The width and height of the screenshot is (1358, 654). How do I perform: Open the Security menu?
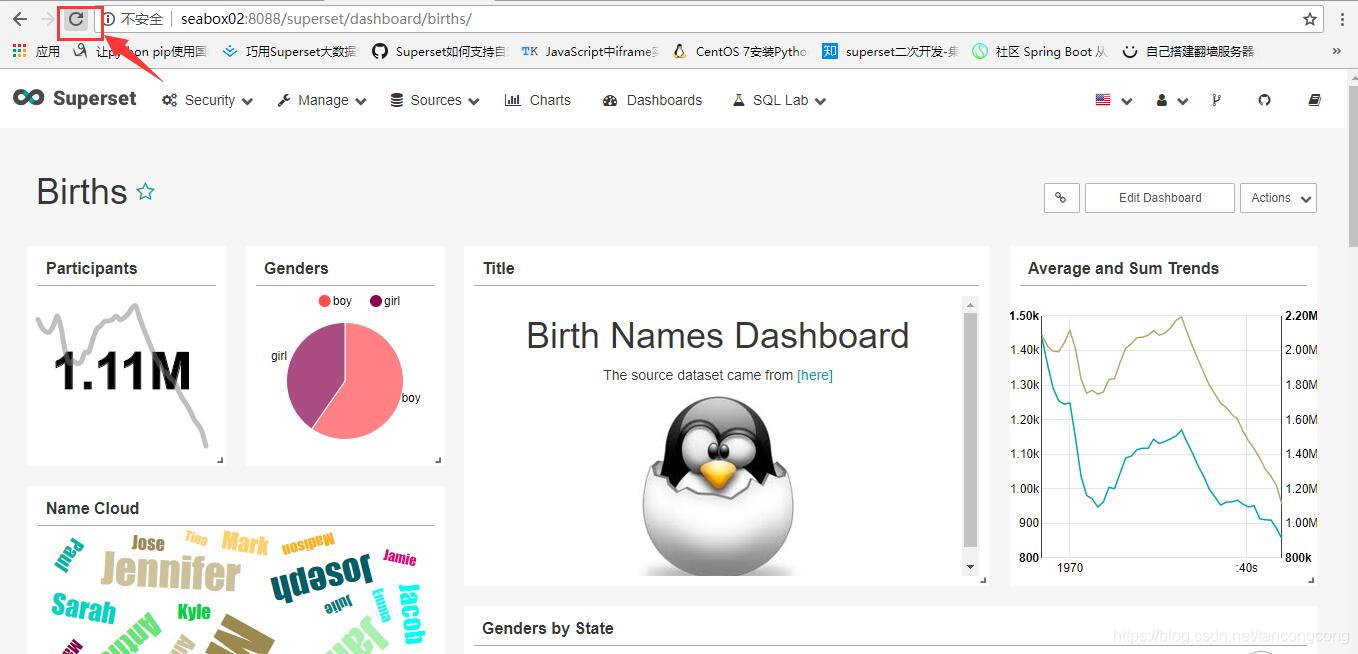[x=206, y=100]
